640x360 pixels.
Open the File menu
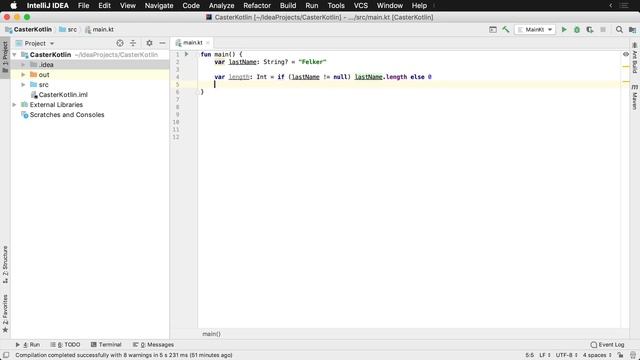[x=83, y=6]
